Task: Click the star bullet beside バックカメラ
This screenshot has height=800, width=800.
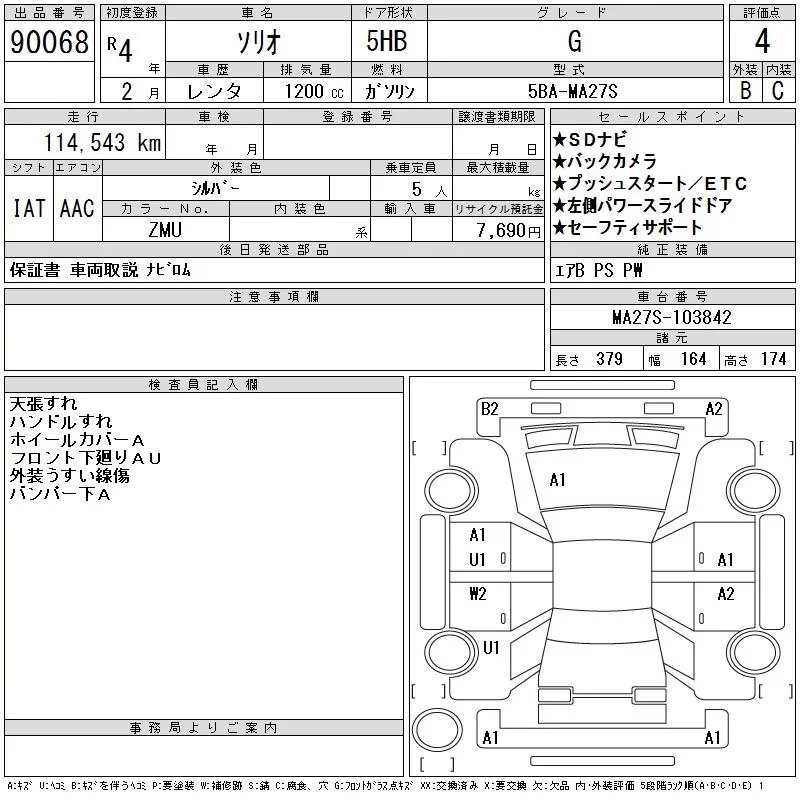Action: 560,162
